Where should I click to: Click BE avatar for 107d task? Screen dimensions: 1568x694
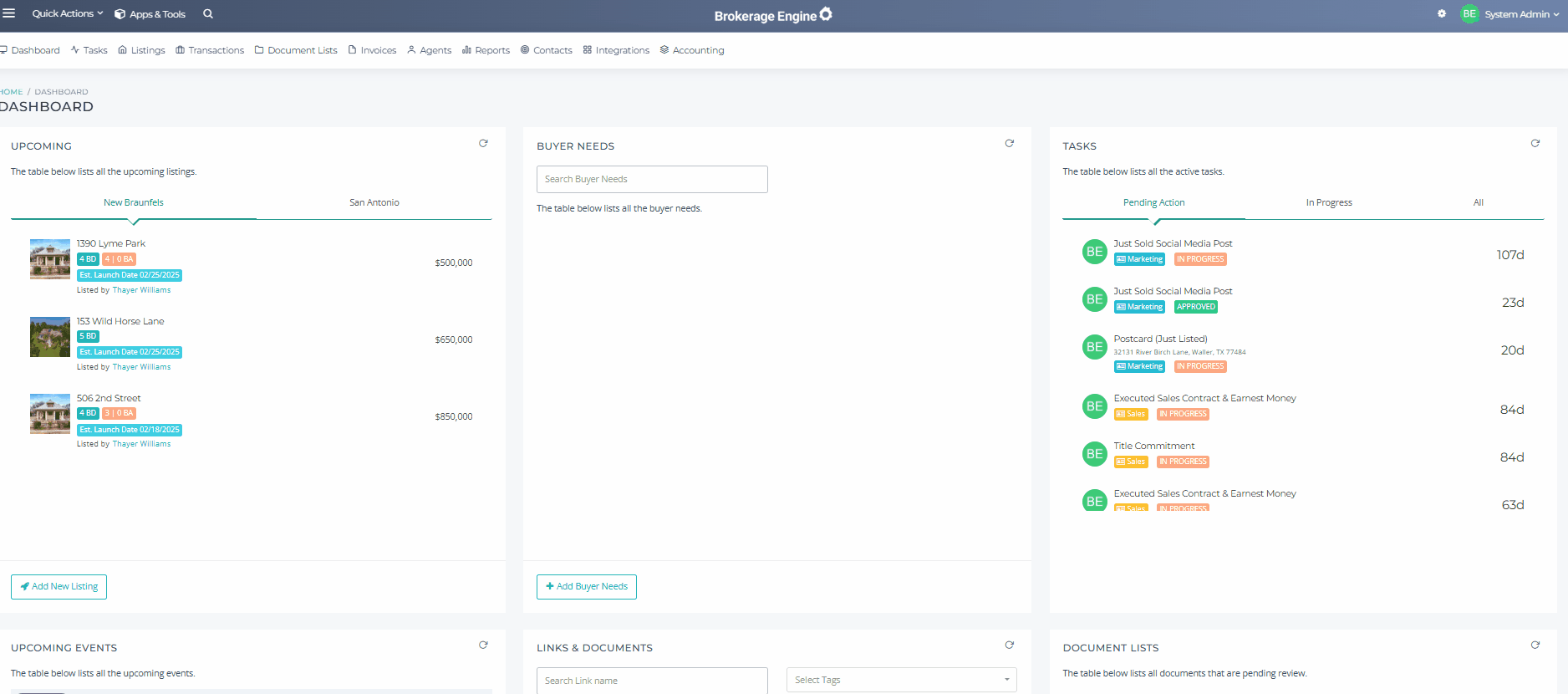1095,252
